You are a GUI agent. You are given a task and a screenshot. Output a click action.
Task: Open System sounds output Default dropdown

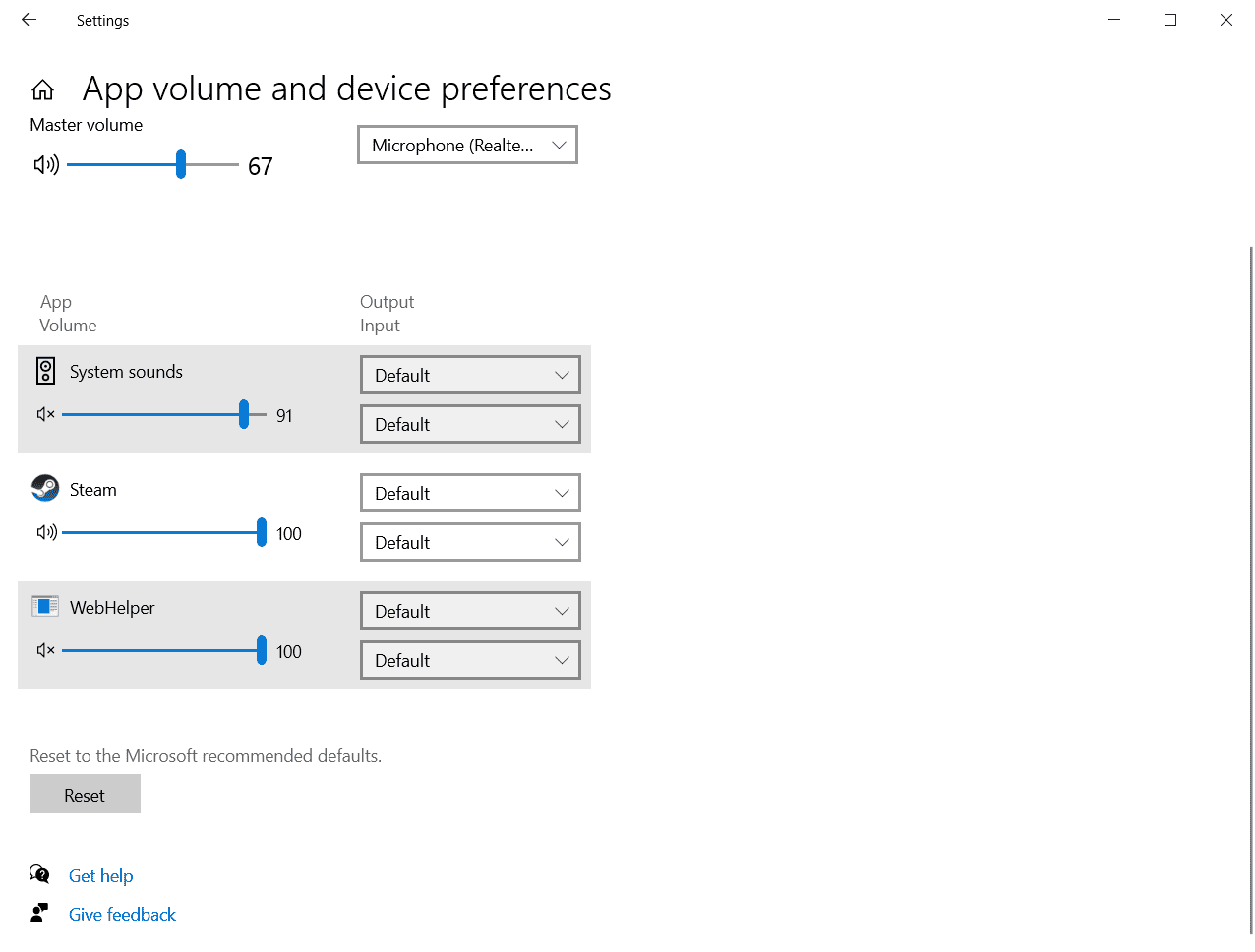[470, 375]
